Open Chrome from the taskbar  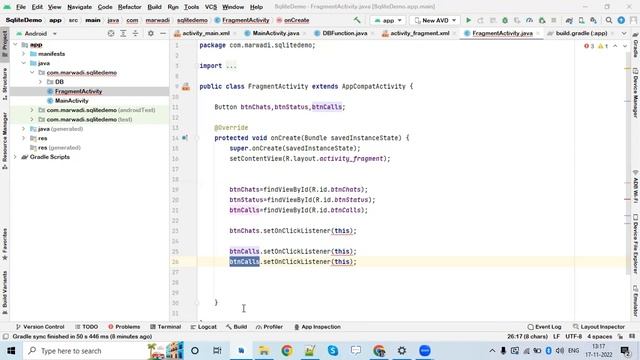pos(287,351)
